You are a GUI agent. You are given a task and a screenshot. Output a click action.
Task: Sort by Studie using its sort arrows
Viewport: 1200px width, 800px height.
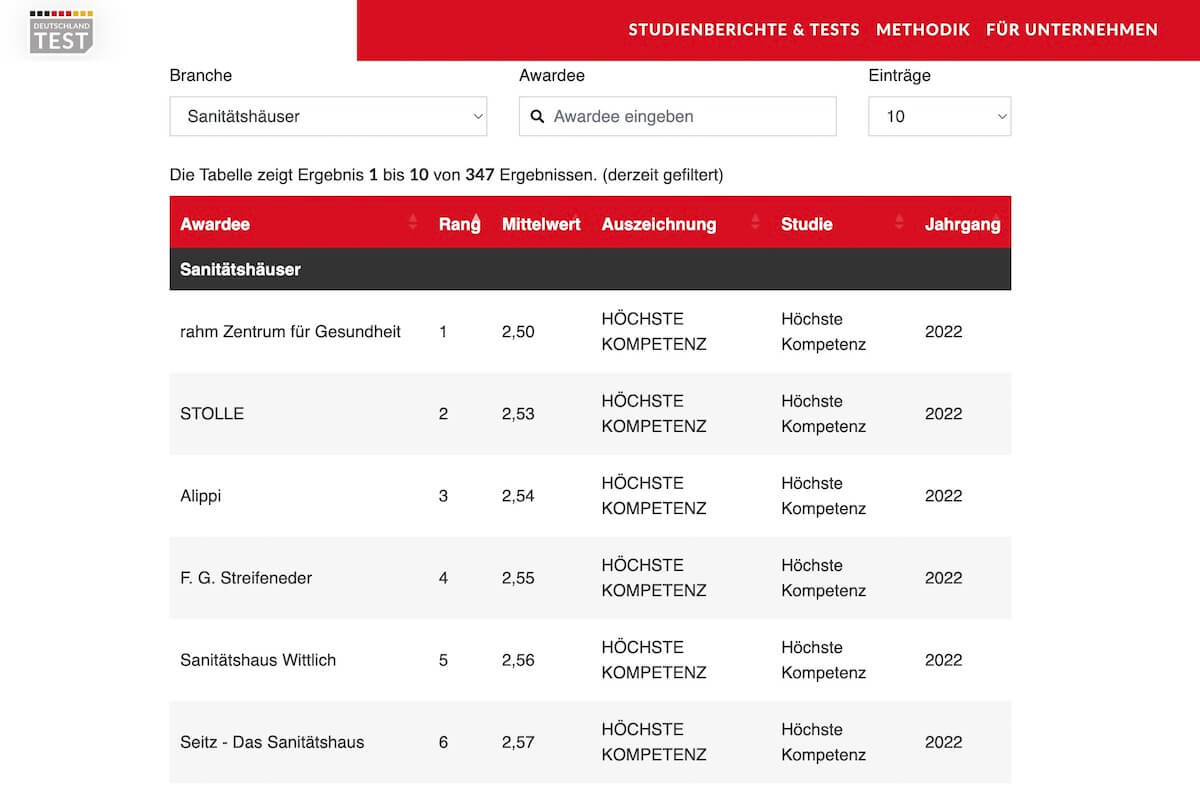[899, 222]
